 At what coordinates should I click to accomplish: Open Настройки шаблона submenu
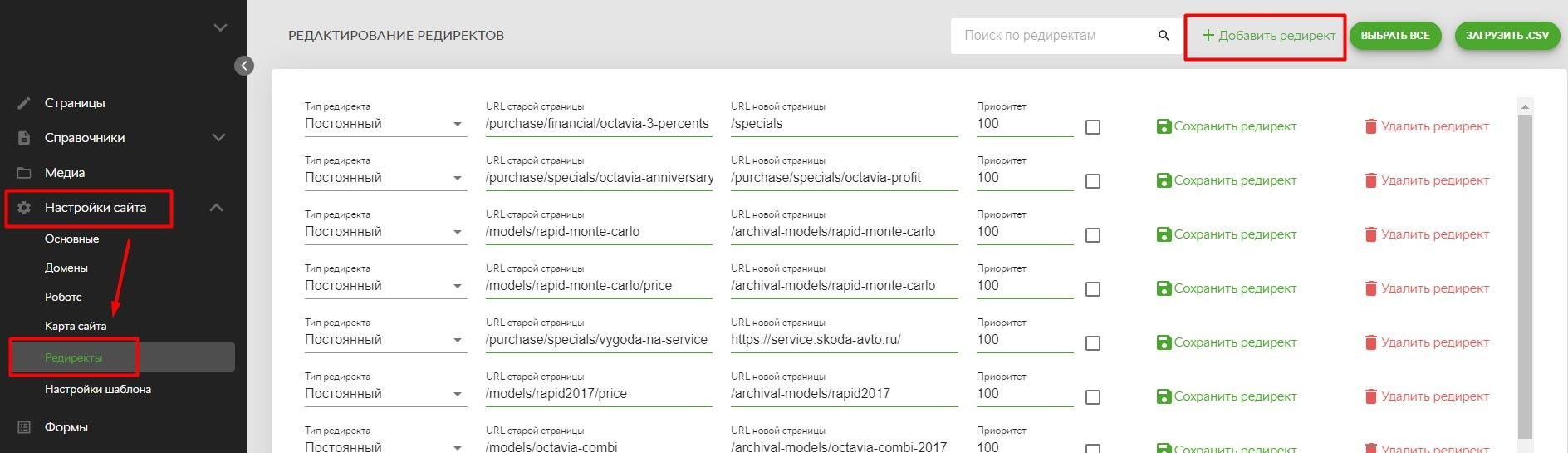(x=98, y=389)
